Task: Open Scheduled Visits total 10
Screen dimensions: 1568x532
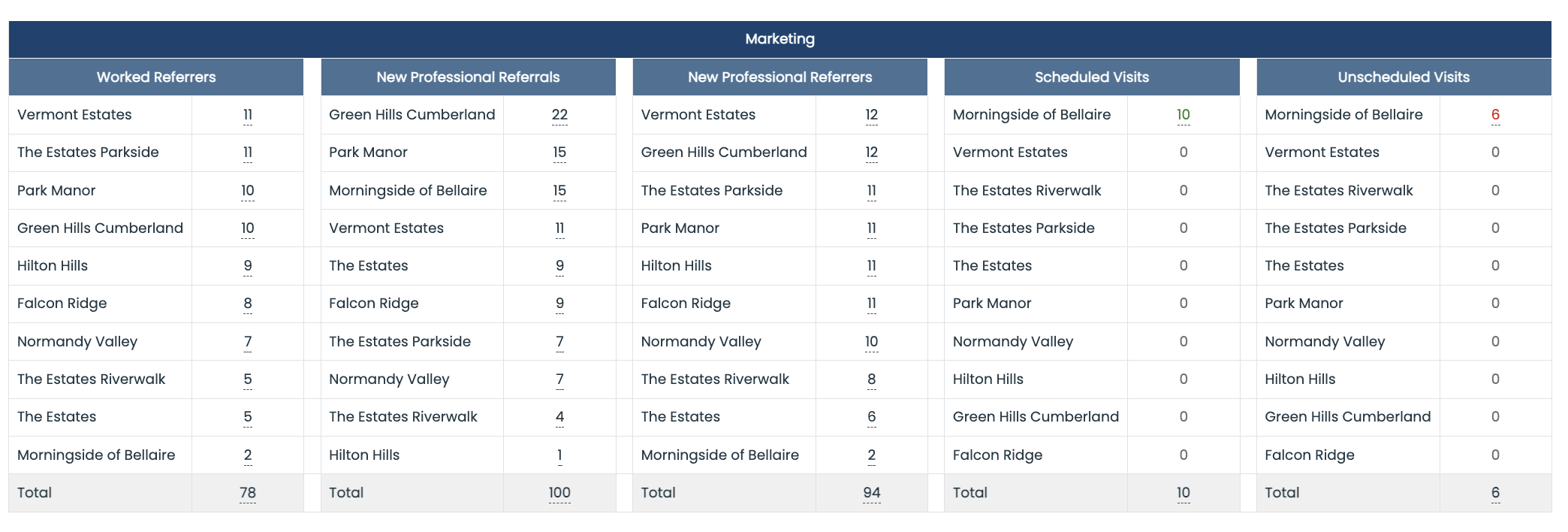Action: [1184, 493]
